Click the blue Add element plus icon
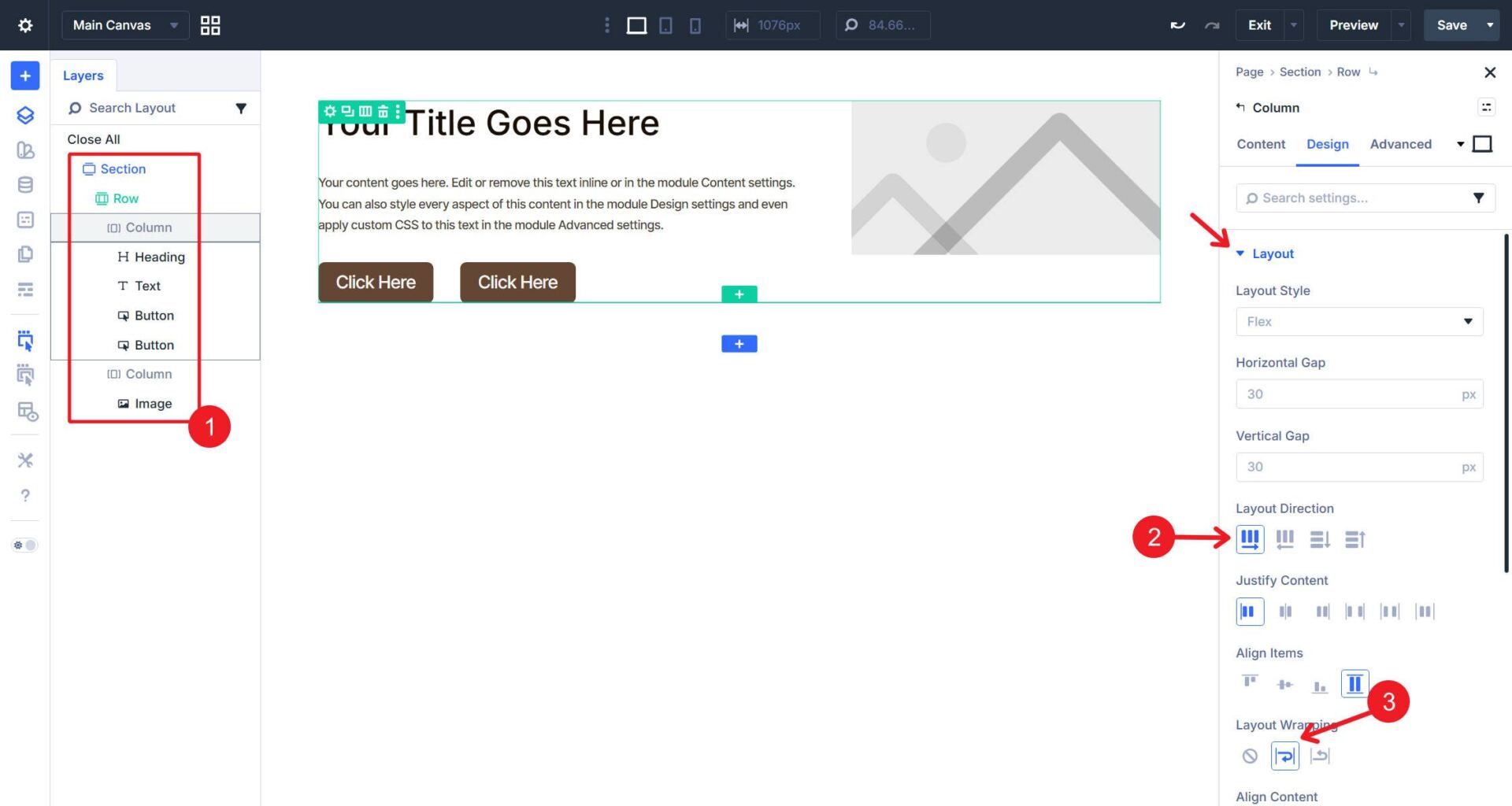The height and width of the screenshot is (806, 1512). [25, 76]
